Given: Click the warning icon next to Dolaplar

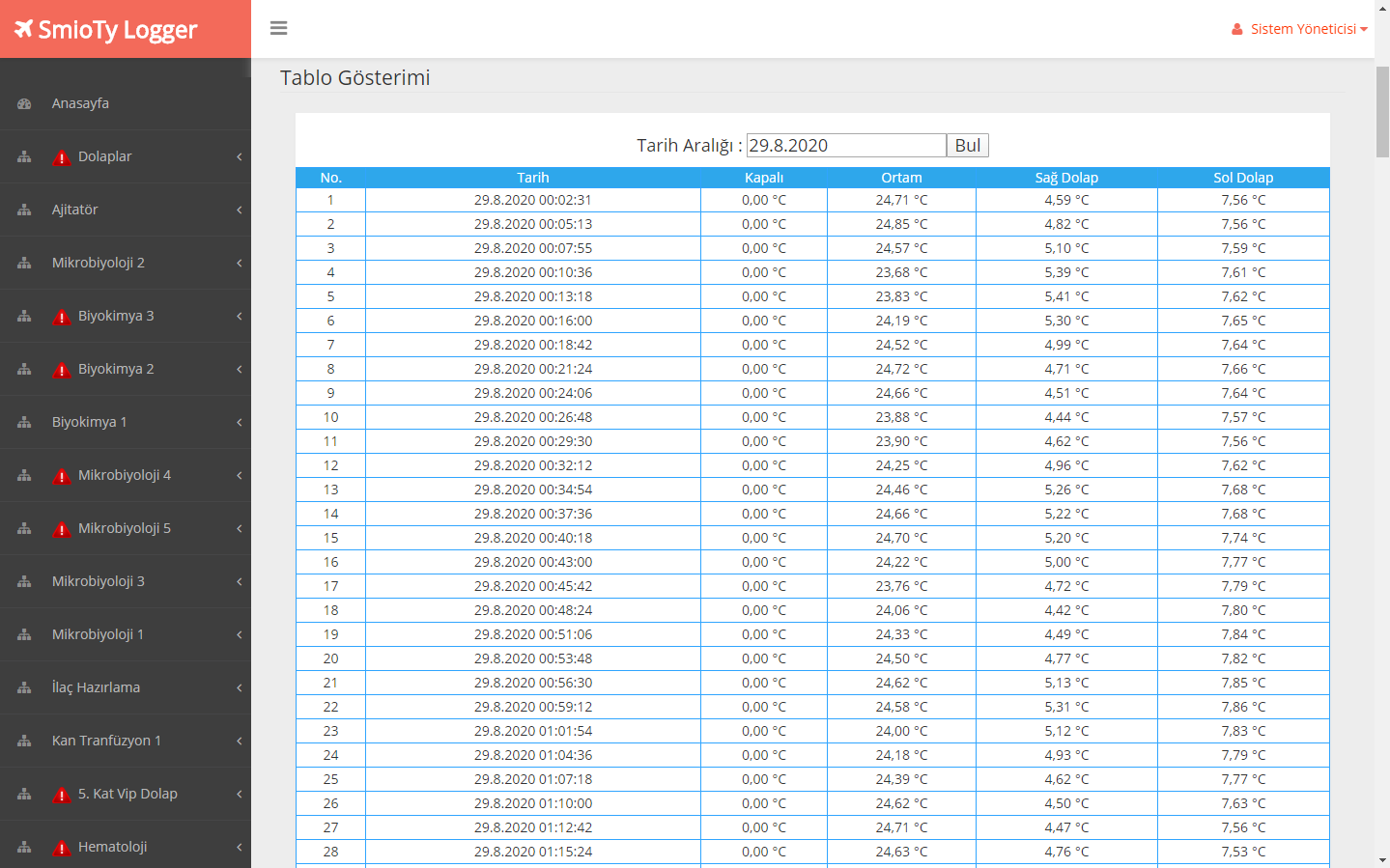Looking at the screenshot, I should coord(62,157).
